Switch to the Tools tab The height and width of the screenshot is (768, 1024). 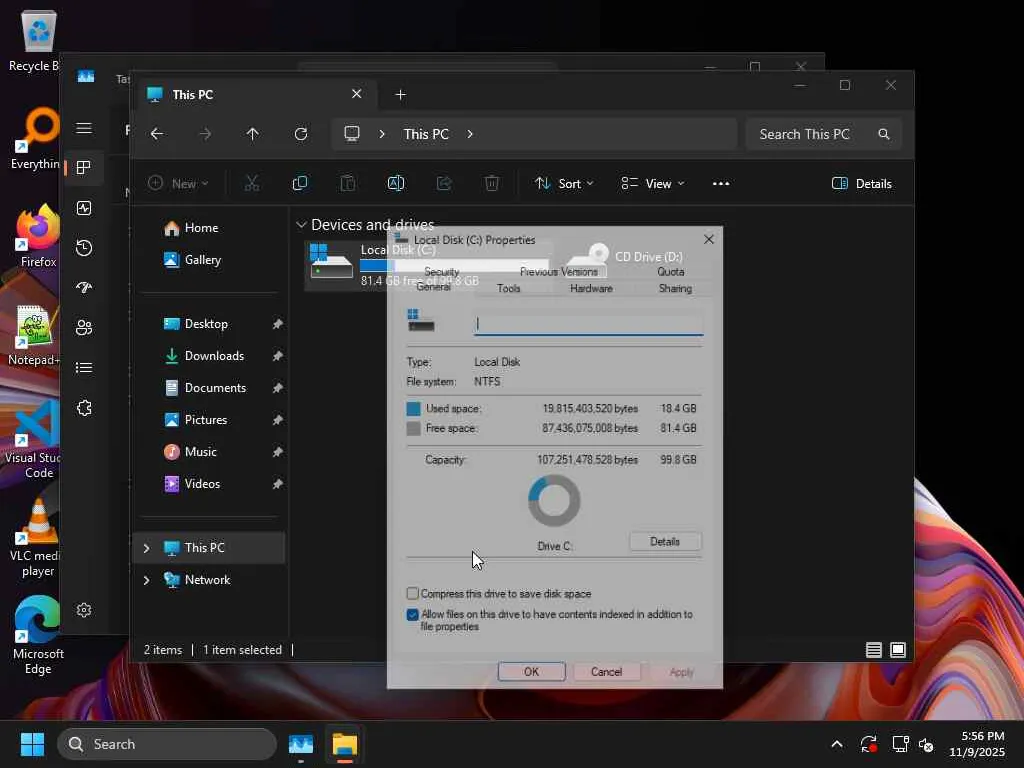[509, 288]
